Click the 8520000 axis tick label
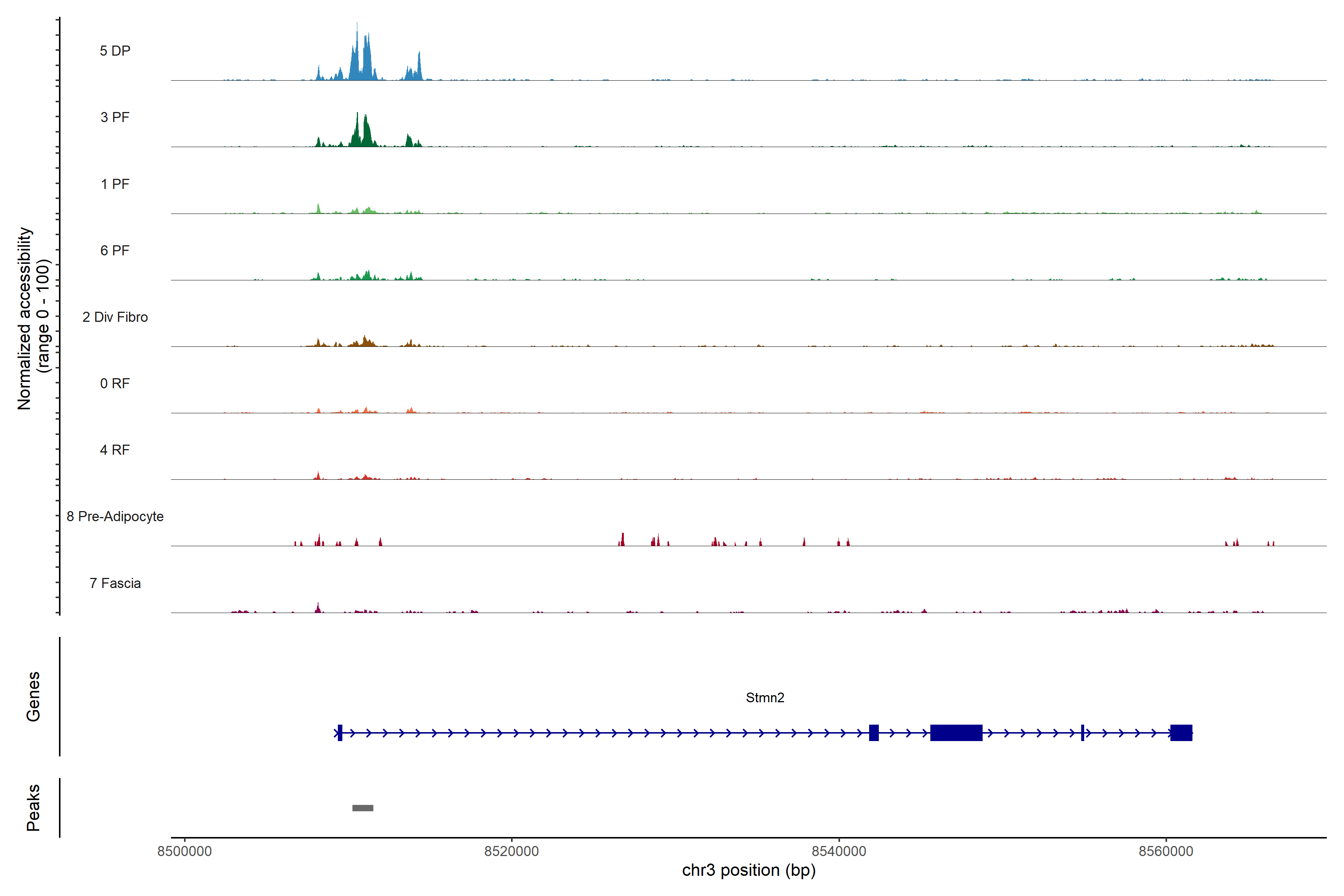The height and width of the screenshot is (896, 1344). (x=511, y=852)
